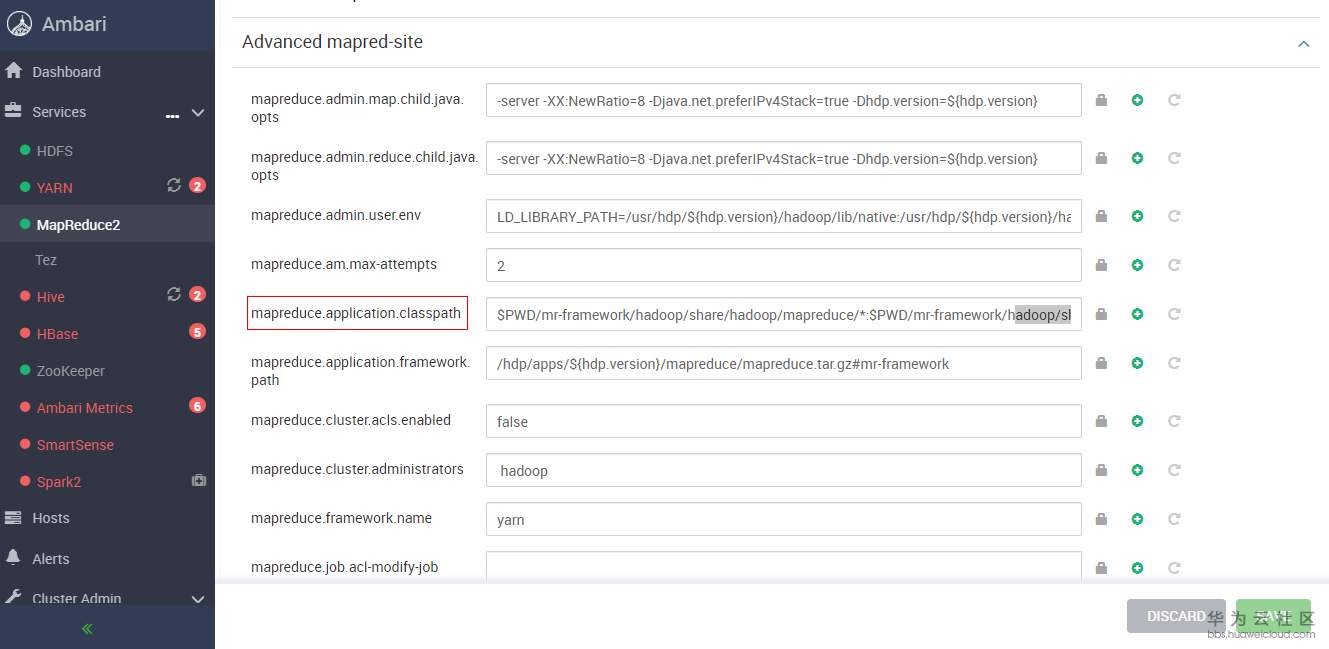
Task: Click the undo icon for mapreduce.application.classpath
Action: pos(1174,314)
